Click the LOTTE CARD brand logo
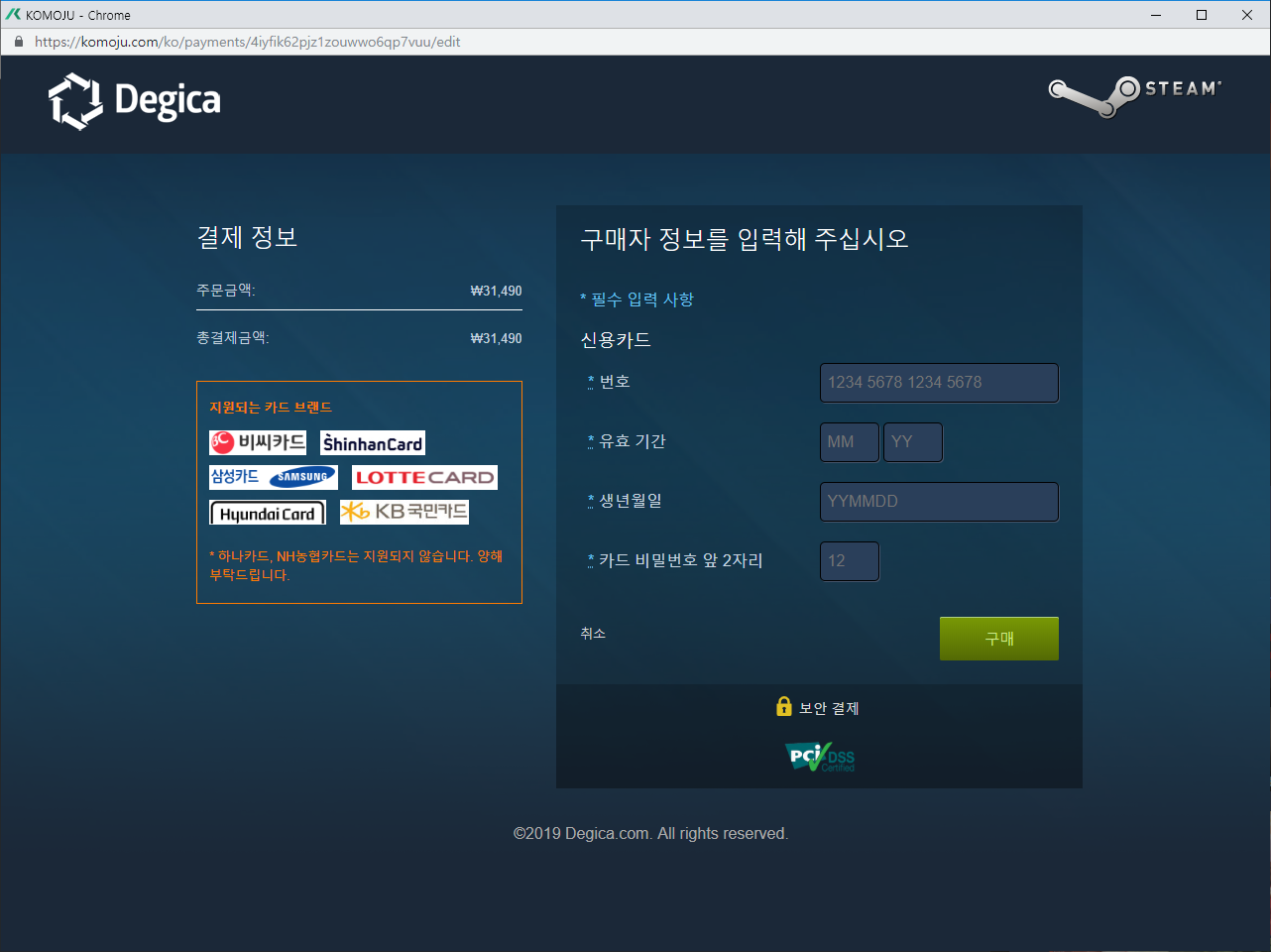1271x952 pixels. (424, 477)
